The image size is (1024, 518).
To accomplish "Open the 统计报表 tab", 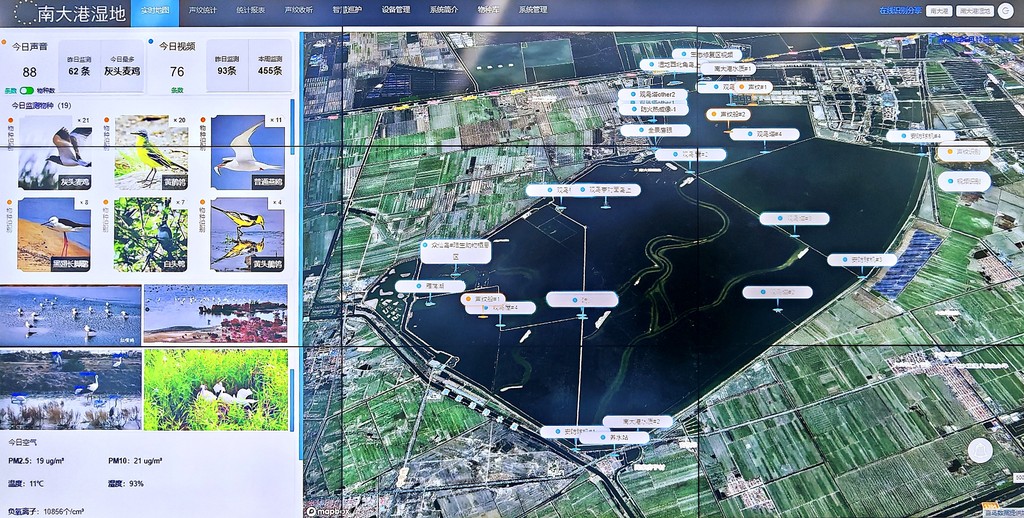I will coord(250,11).
